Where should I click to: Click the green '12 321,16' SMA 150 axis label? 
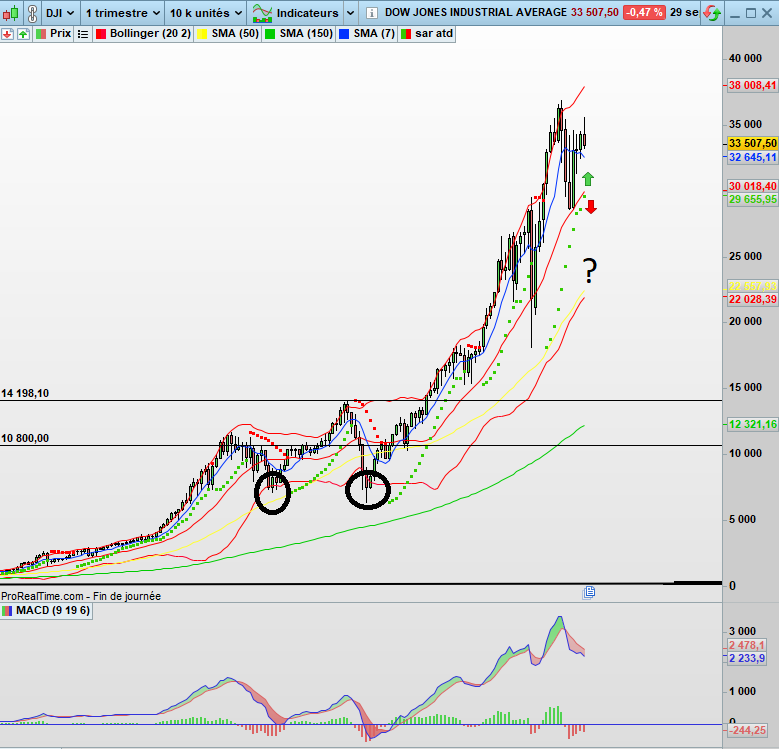click(x=752, y=424)
